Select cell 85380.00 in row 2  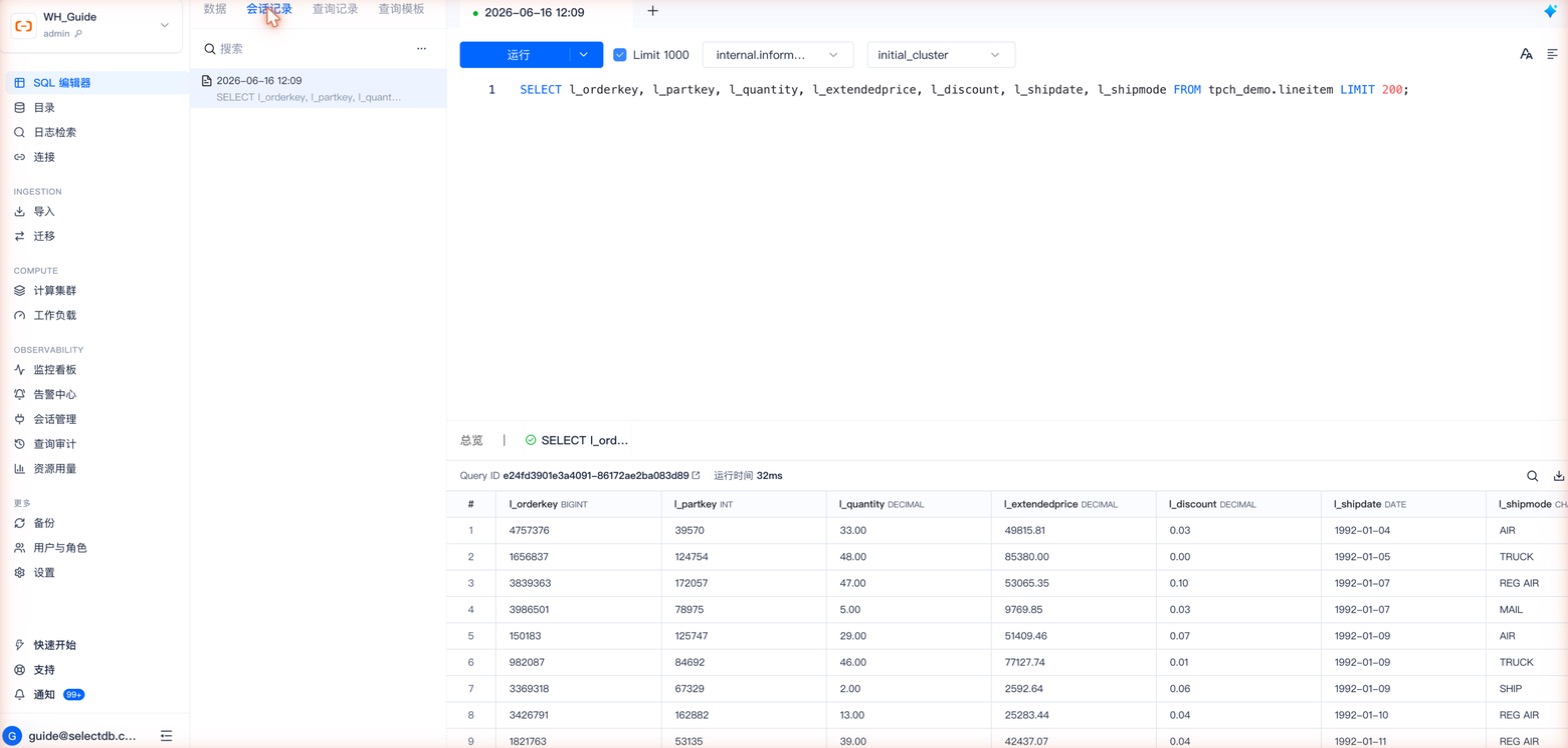click(1073, 557)
